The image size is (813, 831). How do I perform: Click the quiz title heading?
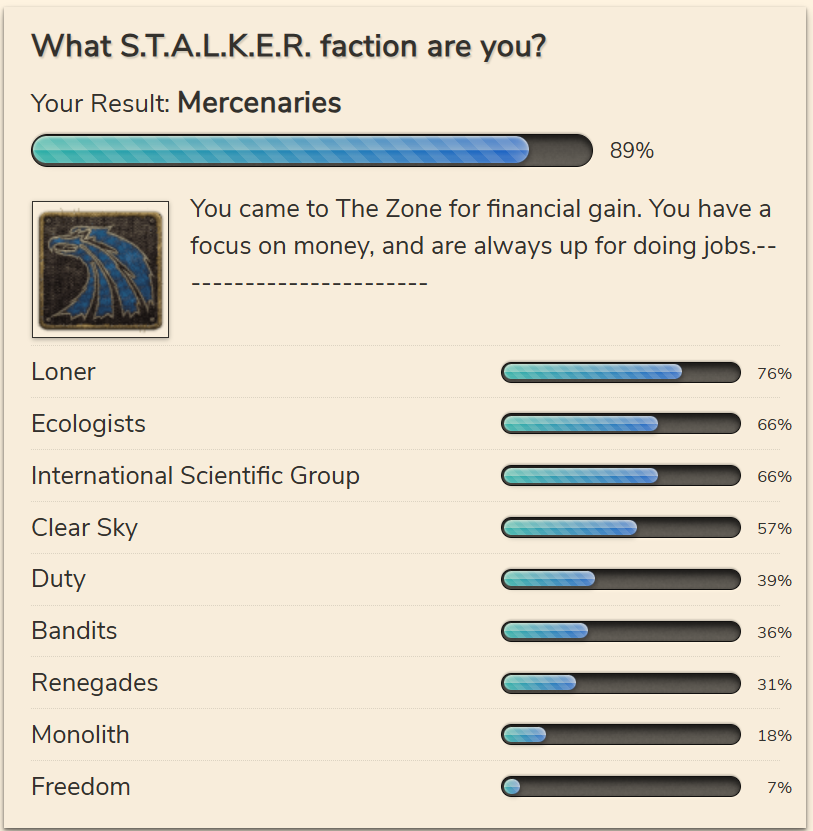coord(289,47)
